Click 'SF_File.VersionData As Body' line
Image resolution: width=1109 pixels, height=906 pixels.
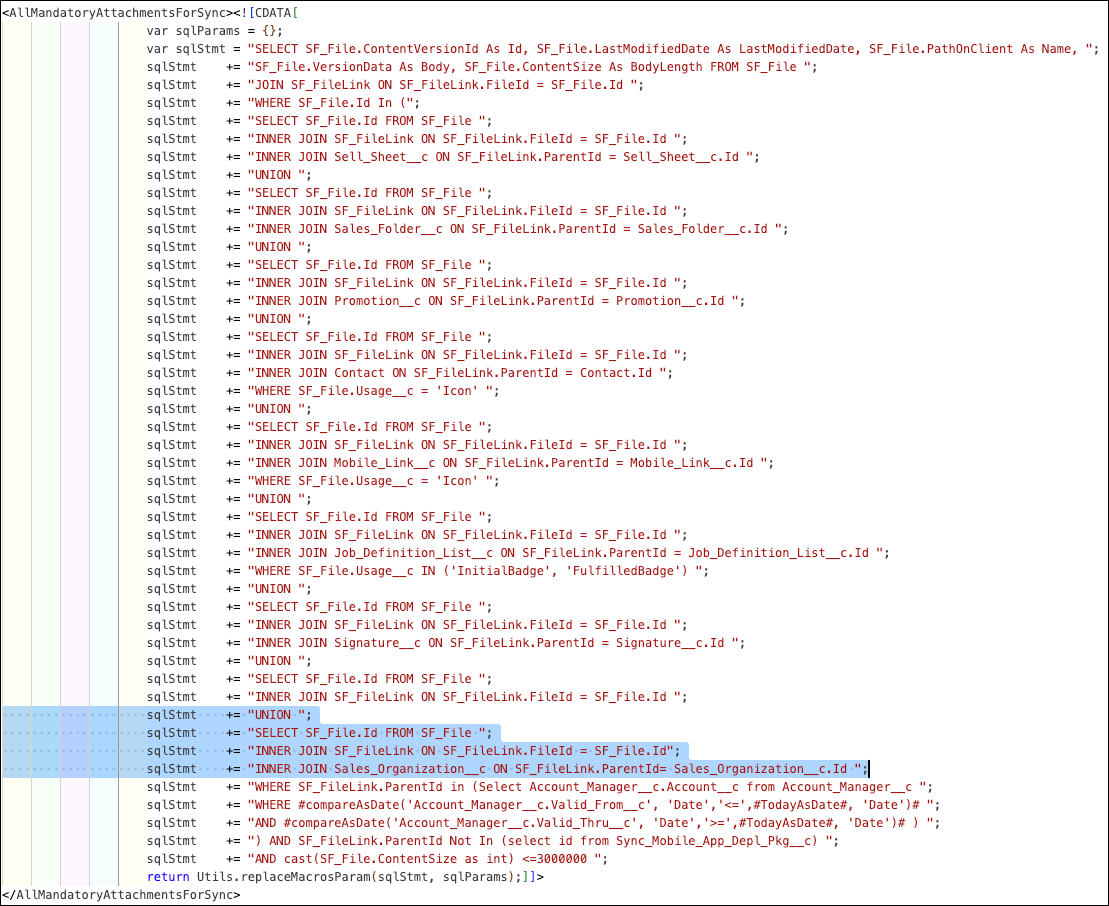point(482,67)
